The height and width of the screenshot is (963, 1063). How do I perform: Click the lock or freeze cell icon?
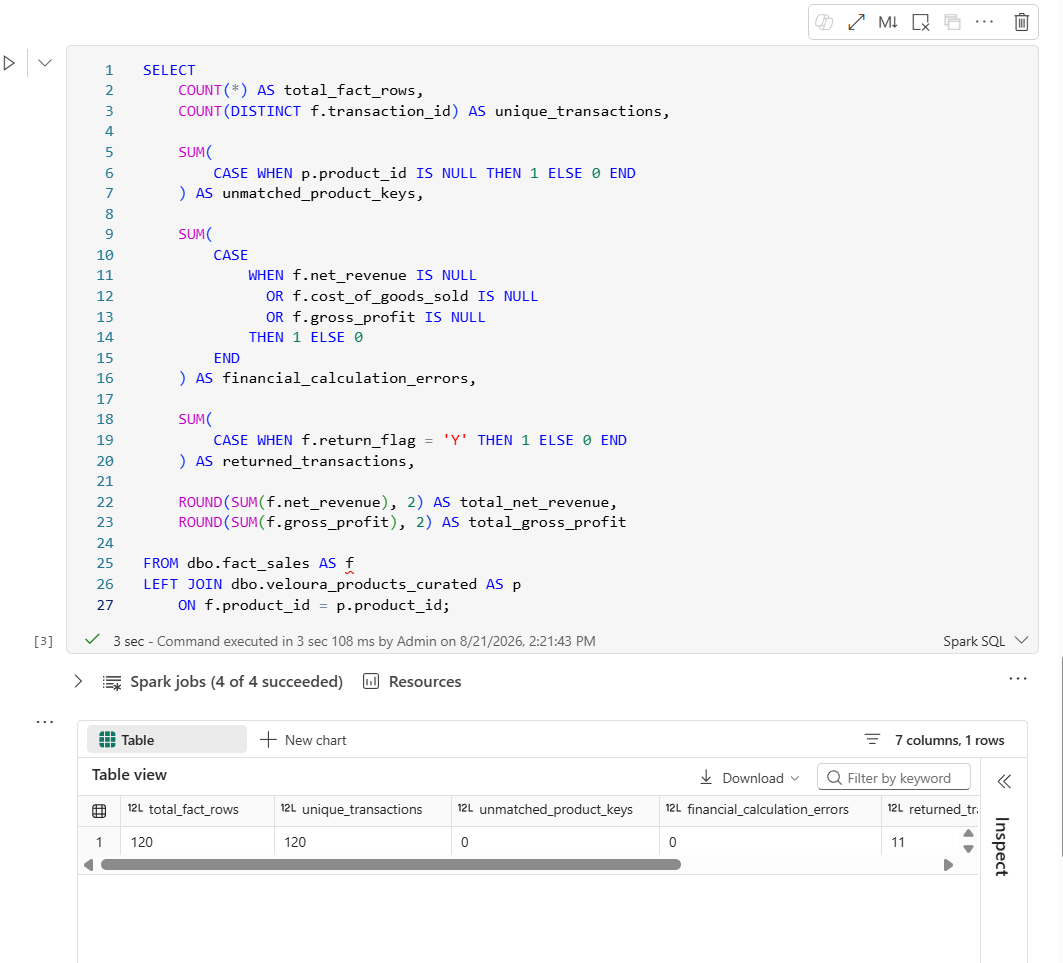(952, 22)
